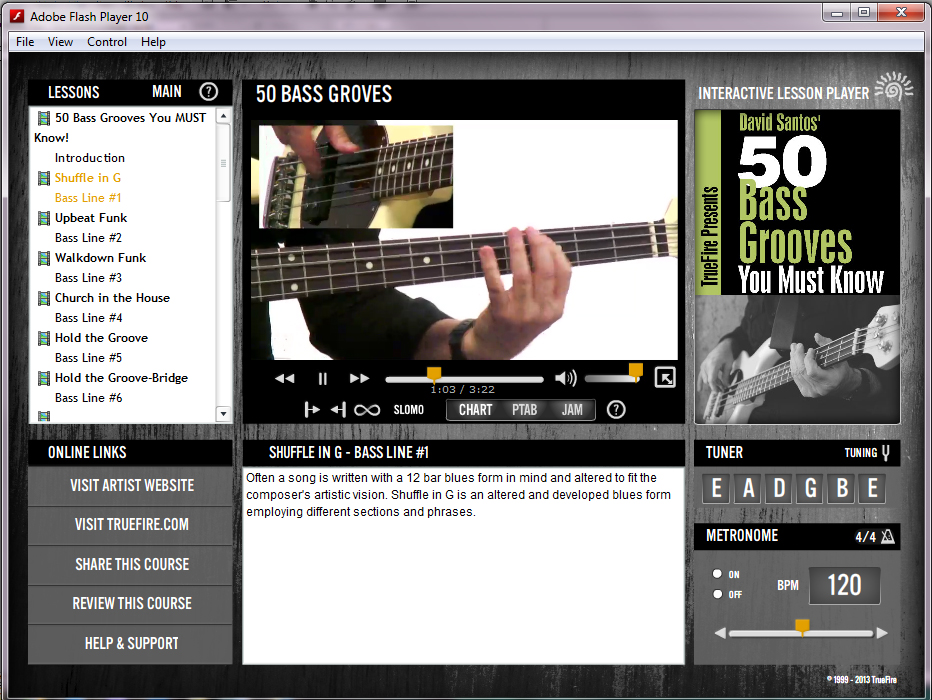Set loop end point marker
Image resolution: width=932 pixels, height=700 pixels.
pos(338,409)
